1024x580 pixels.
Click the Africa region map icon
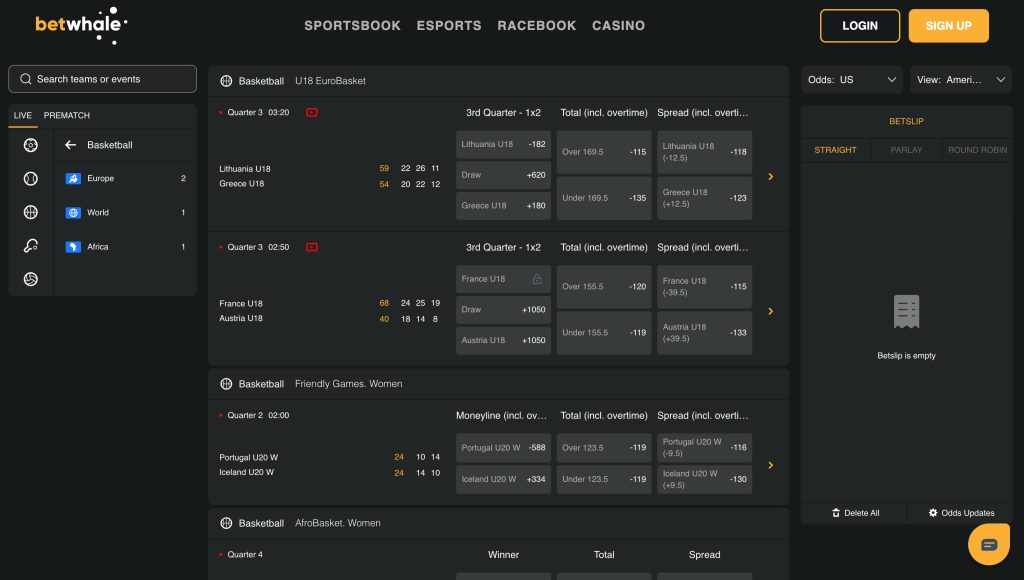[73, 247]
